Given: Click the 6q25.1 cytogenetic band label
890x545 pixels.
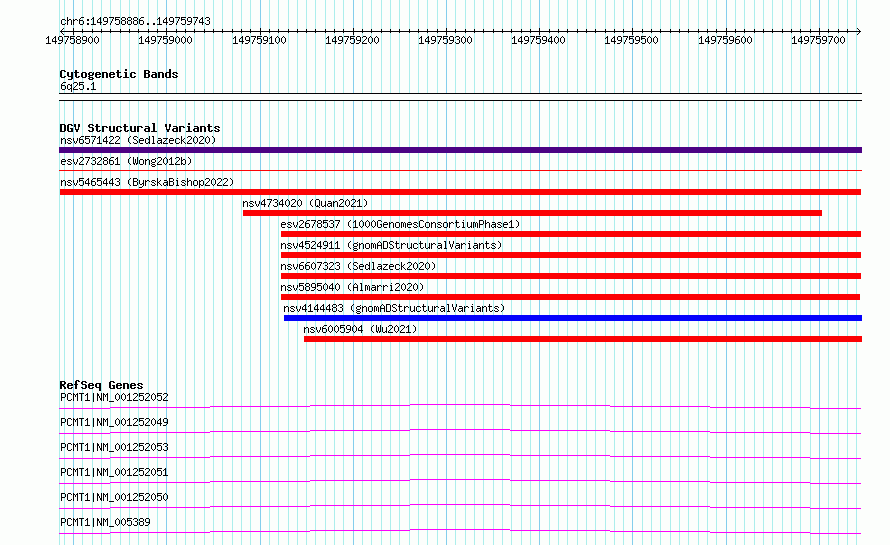Looking at the screenshot, I should pyautogui.click(x=78, y=86).
